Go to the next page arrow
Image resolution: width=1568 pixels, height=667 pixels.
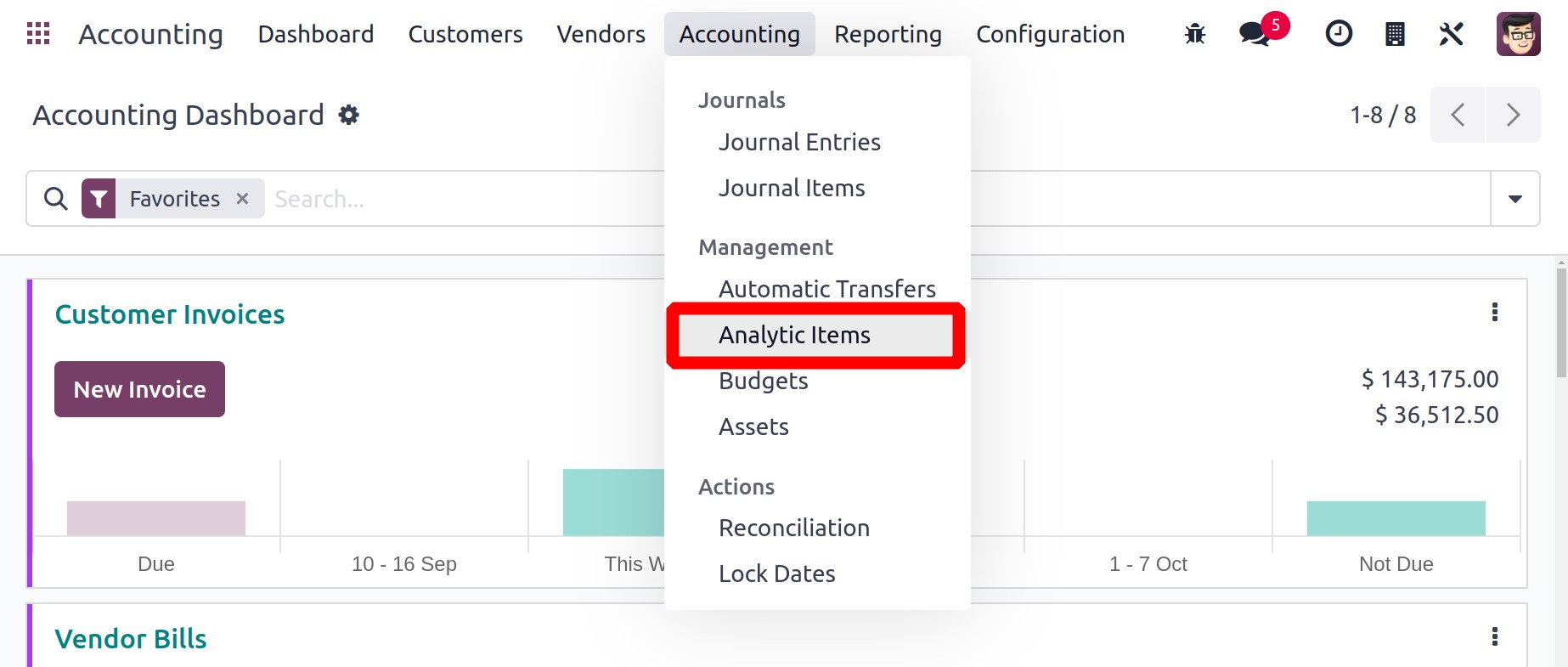(x=1512, y=115)
